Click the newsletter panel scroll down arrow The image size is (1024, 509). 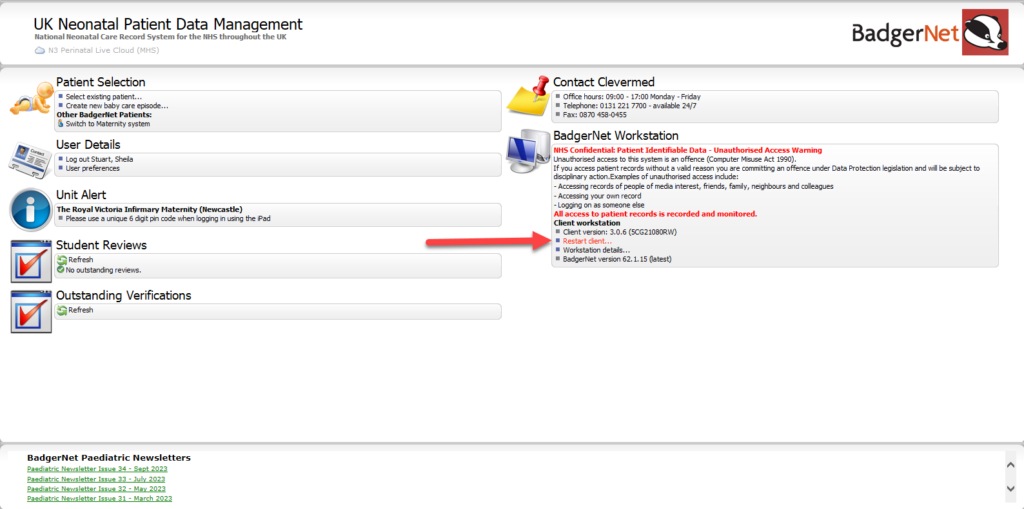(x=1010, y=489)
